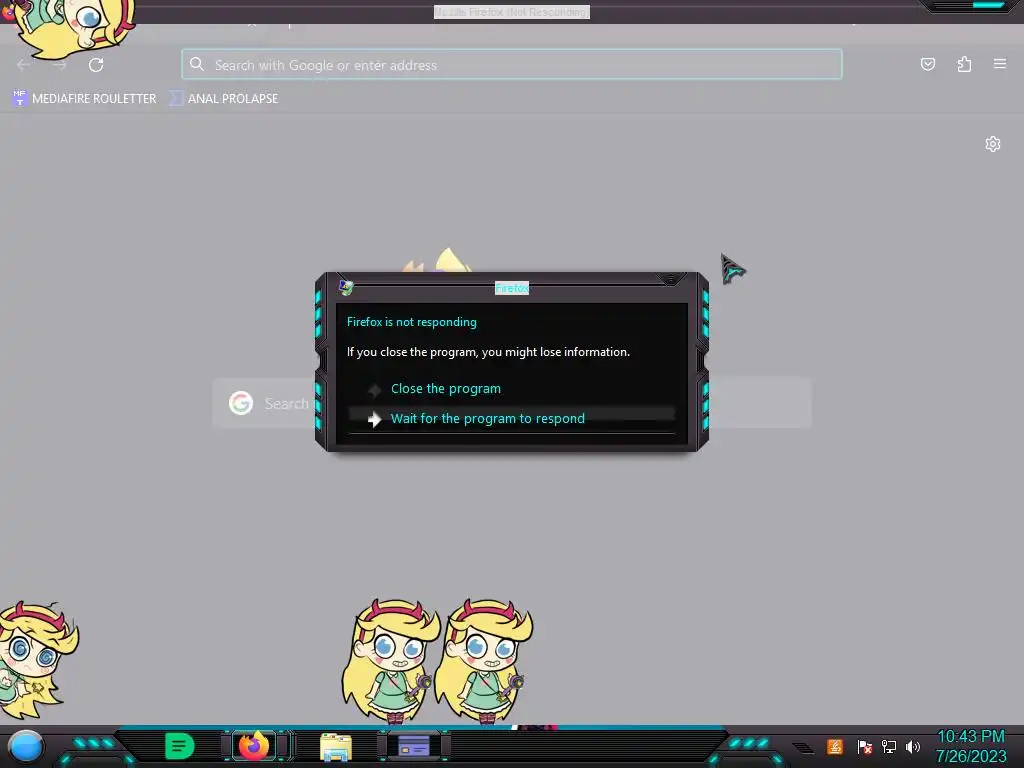The width and height of the screenshot is (1024, 768).
Task: Show hidden tray icons
Action: click(x=803, y=747)
